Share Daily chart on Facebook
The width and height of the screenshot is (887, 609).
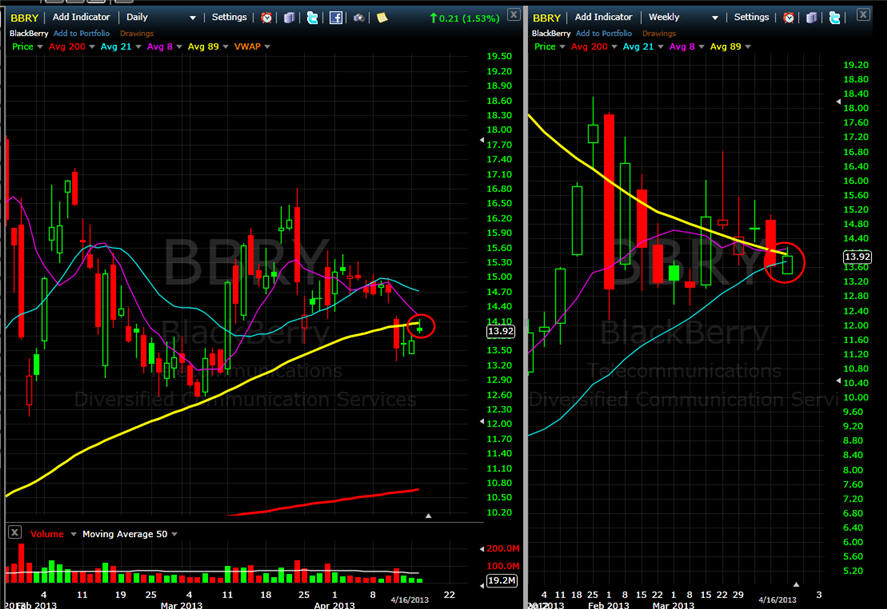point(335,18)
